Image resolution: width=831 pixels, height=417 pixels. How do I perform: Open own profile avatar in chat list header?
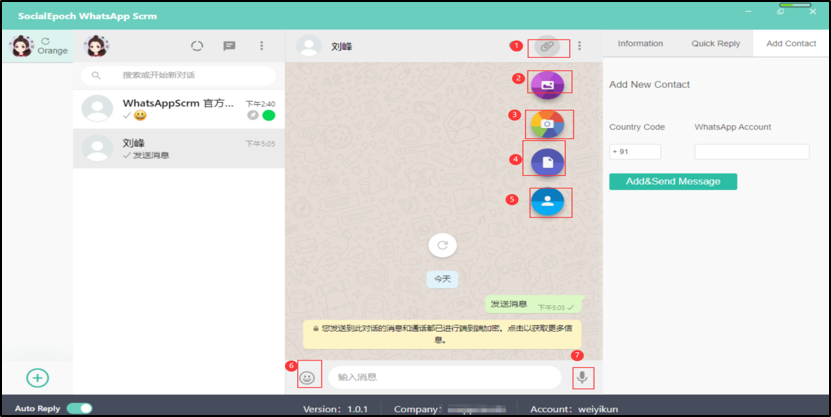coord(96,46)
